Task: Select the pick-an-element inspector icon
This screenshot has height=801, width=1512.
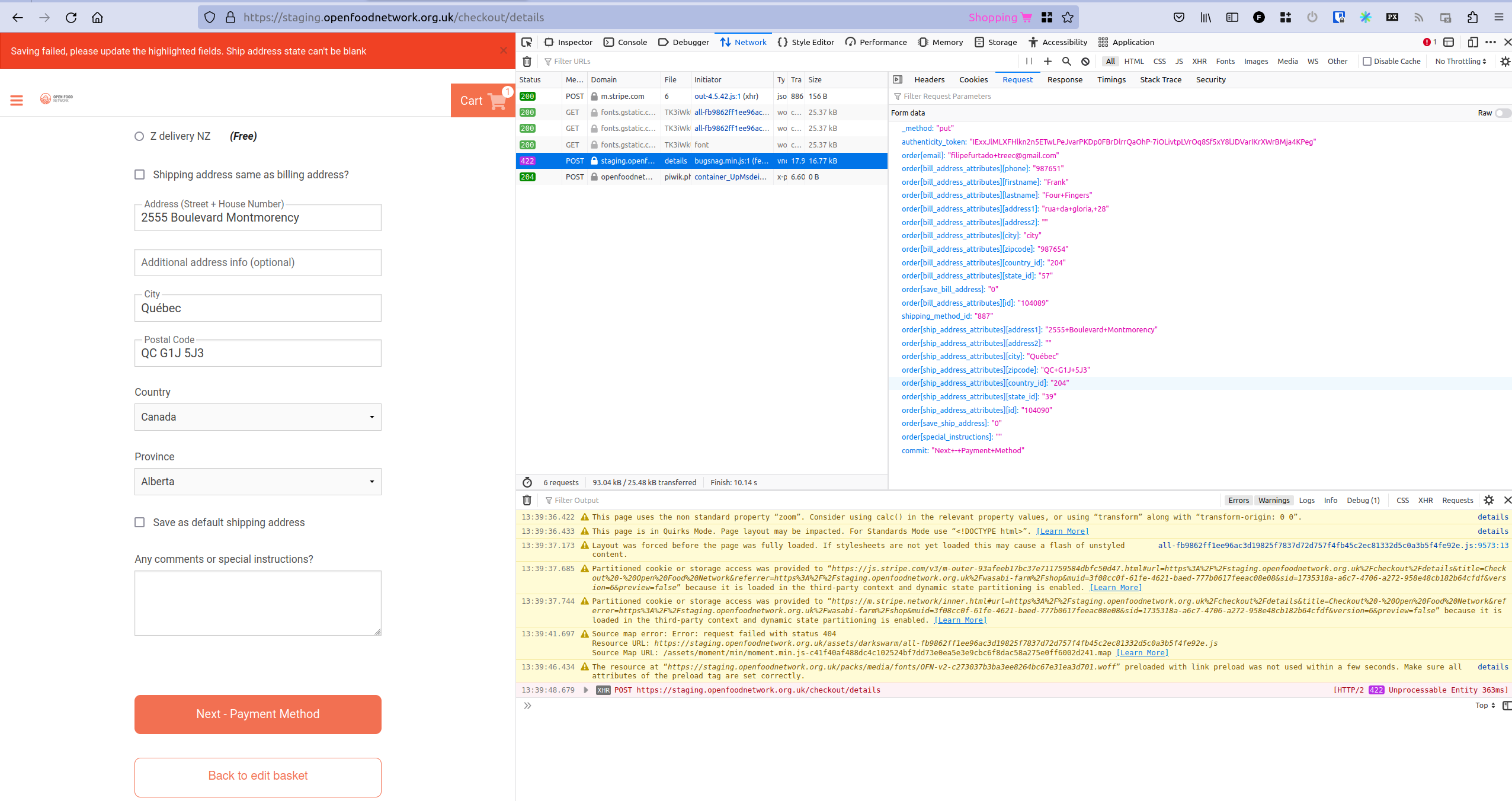Action: click(x=526, y=42)
